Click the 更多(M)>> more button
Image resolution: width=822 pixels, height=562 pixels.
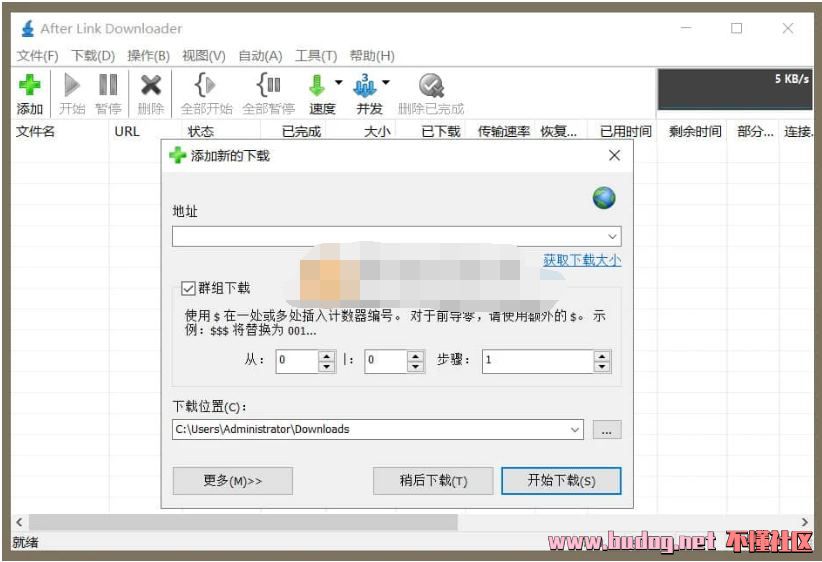(x=233, y=481)
